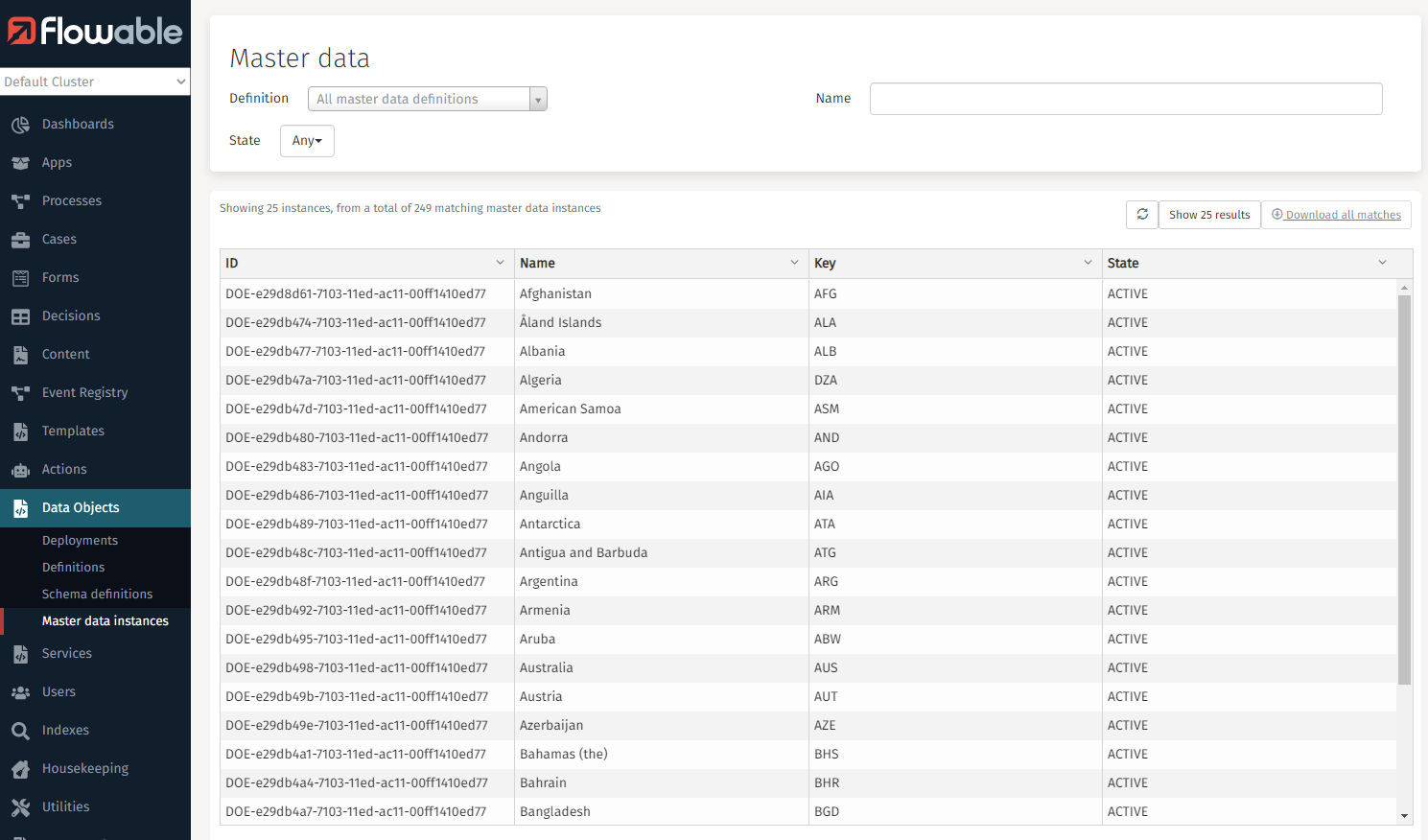Expand the master data definitions dropdown
1428x840 pixels.
point(537,99)
